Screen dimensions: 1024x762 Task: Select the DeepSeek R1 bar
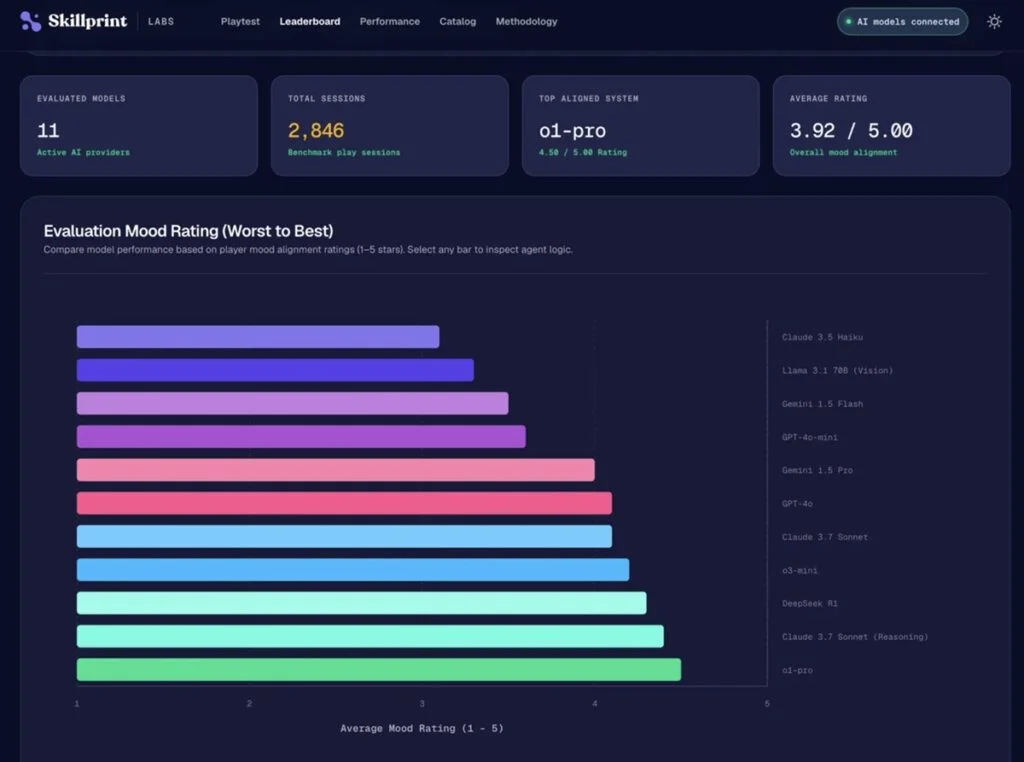362,603
